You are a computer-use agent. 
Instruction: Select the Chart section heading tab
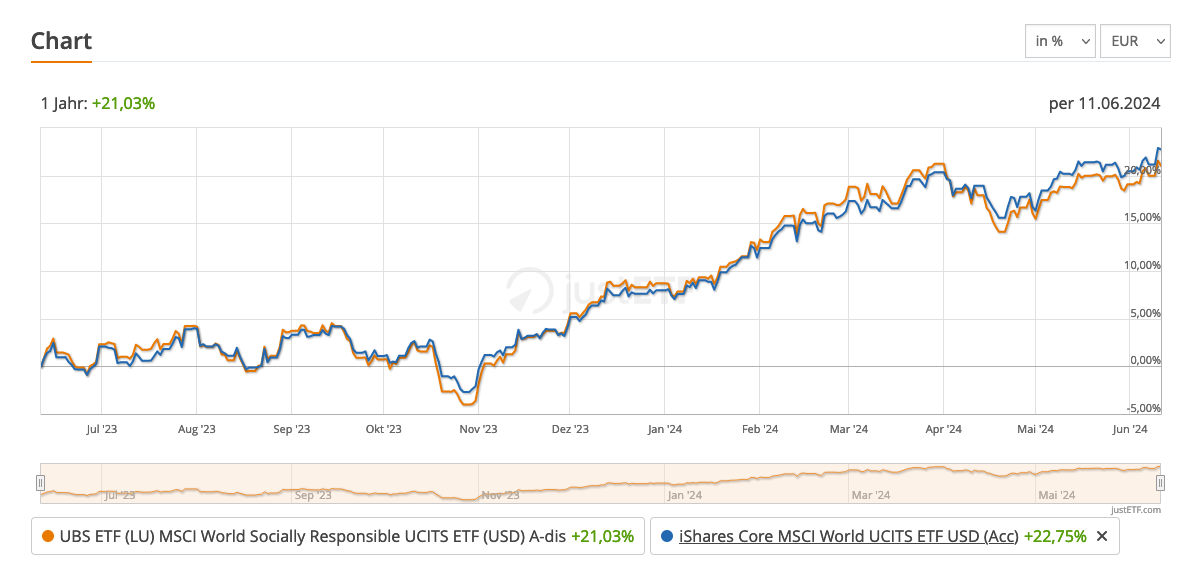(x=61, y=41)
